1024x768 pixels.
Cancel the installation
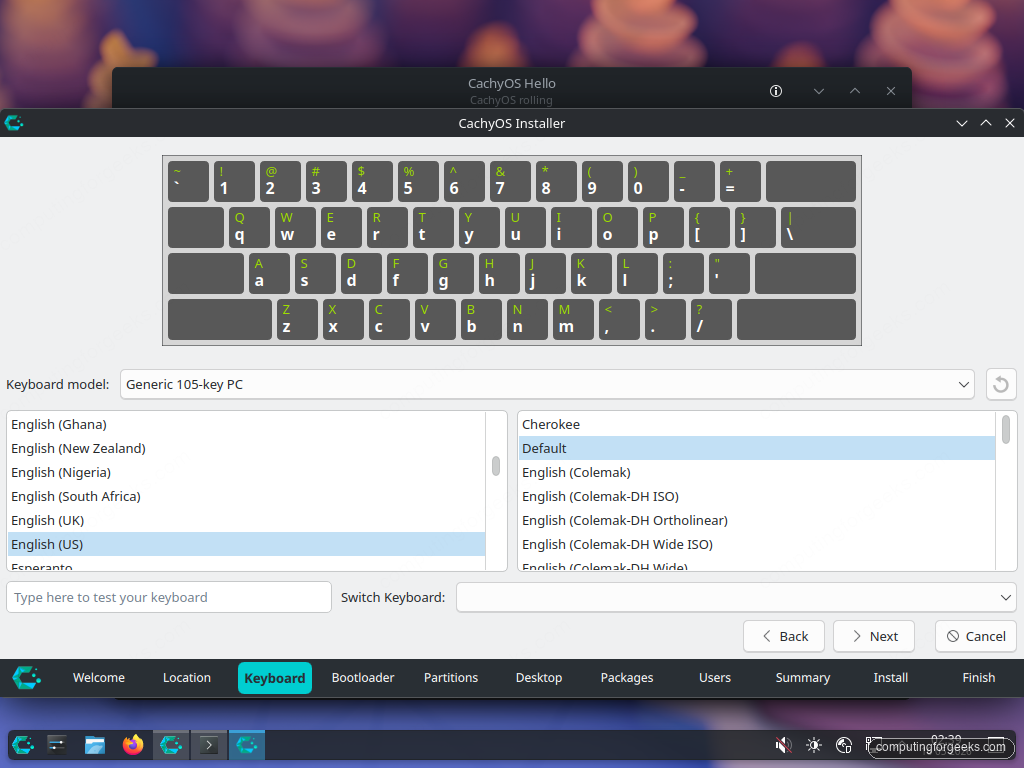[976, 636]
